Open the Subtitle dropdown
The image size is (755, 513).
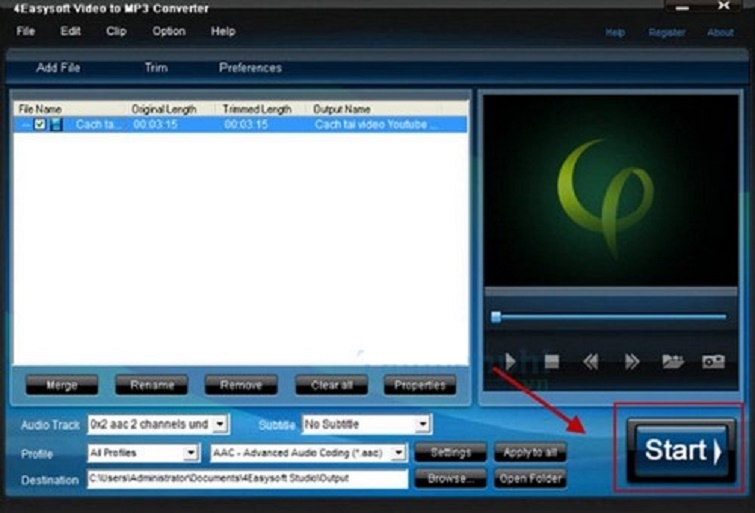pyautogui.click(x=422, y=424)
